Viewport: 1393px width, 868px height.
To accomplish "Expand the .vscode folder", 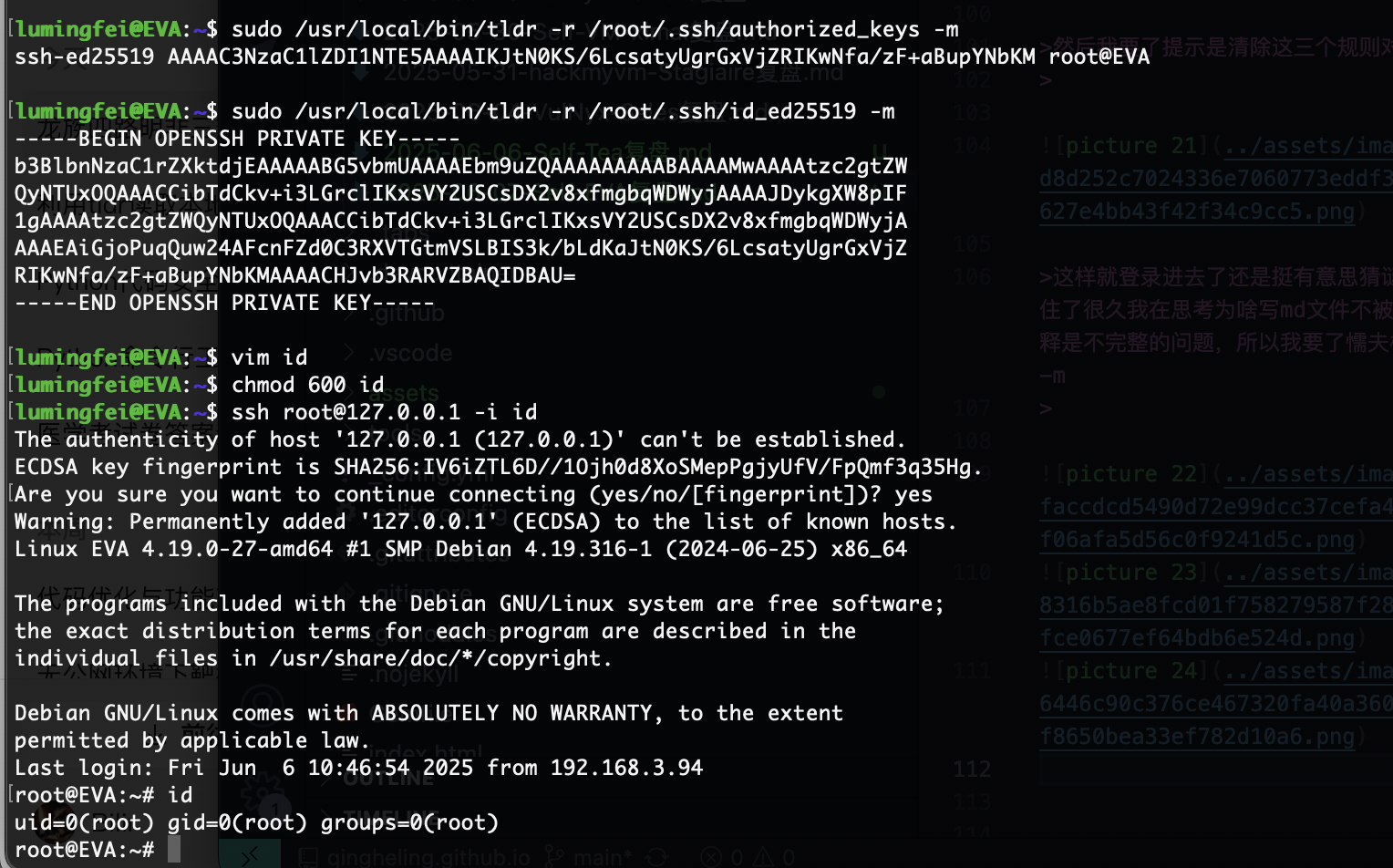I will [410, 353].
